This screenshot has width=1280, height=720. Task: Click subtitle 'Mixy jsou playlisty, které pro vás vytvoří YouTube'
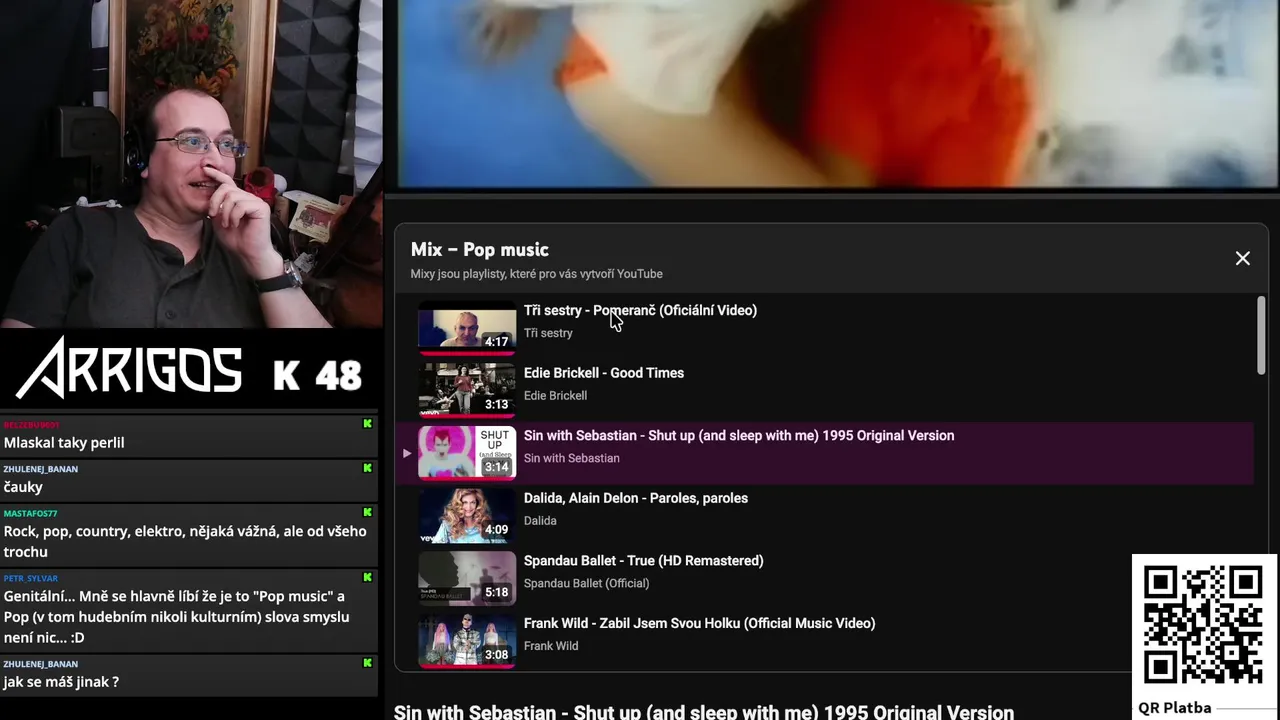click(x=536, y=274)
